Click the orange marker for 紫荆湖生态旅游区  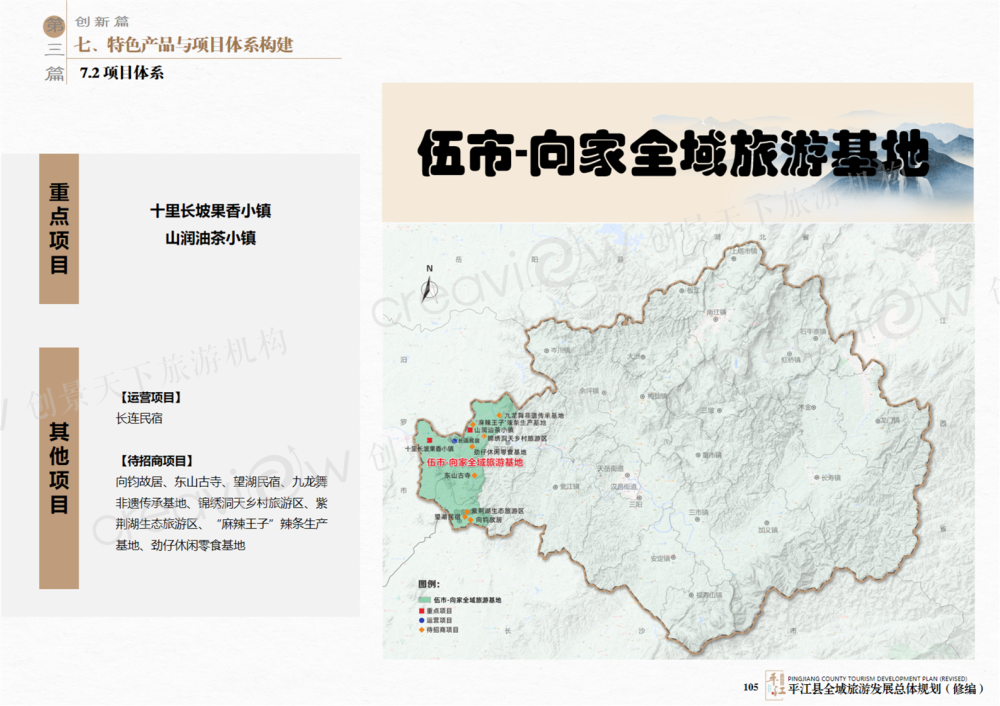click(x=465, y=512)
